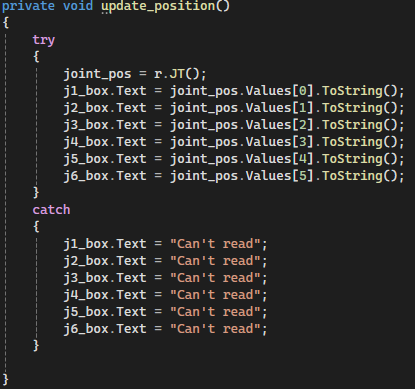Click the index 3 in Values[3]
415x389 pixels.
click(303, 142)
